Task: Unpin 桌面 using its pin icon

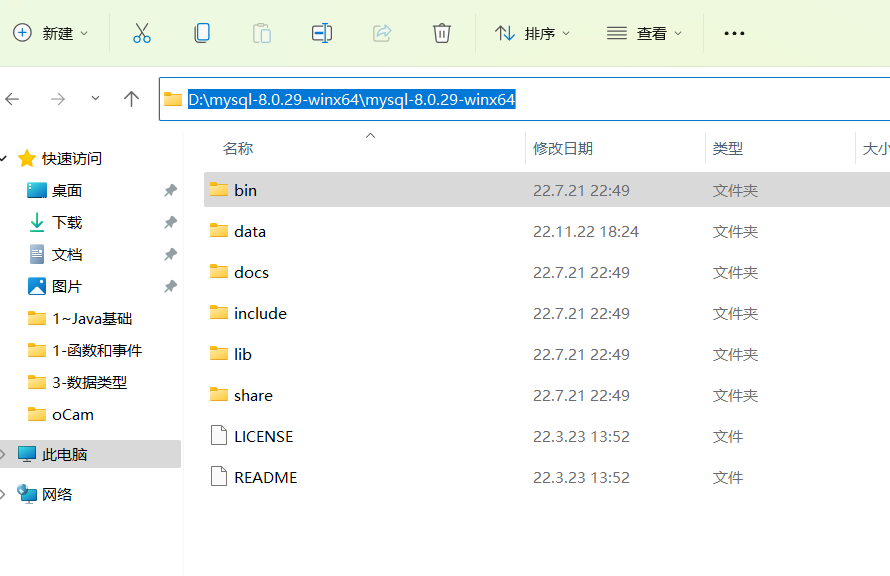Action: point(170,190)
